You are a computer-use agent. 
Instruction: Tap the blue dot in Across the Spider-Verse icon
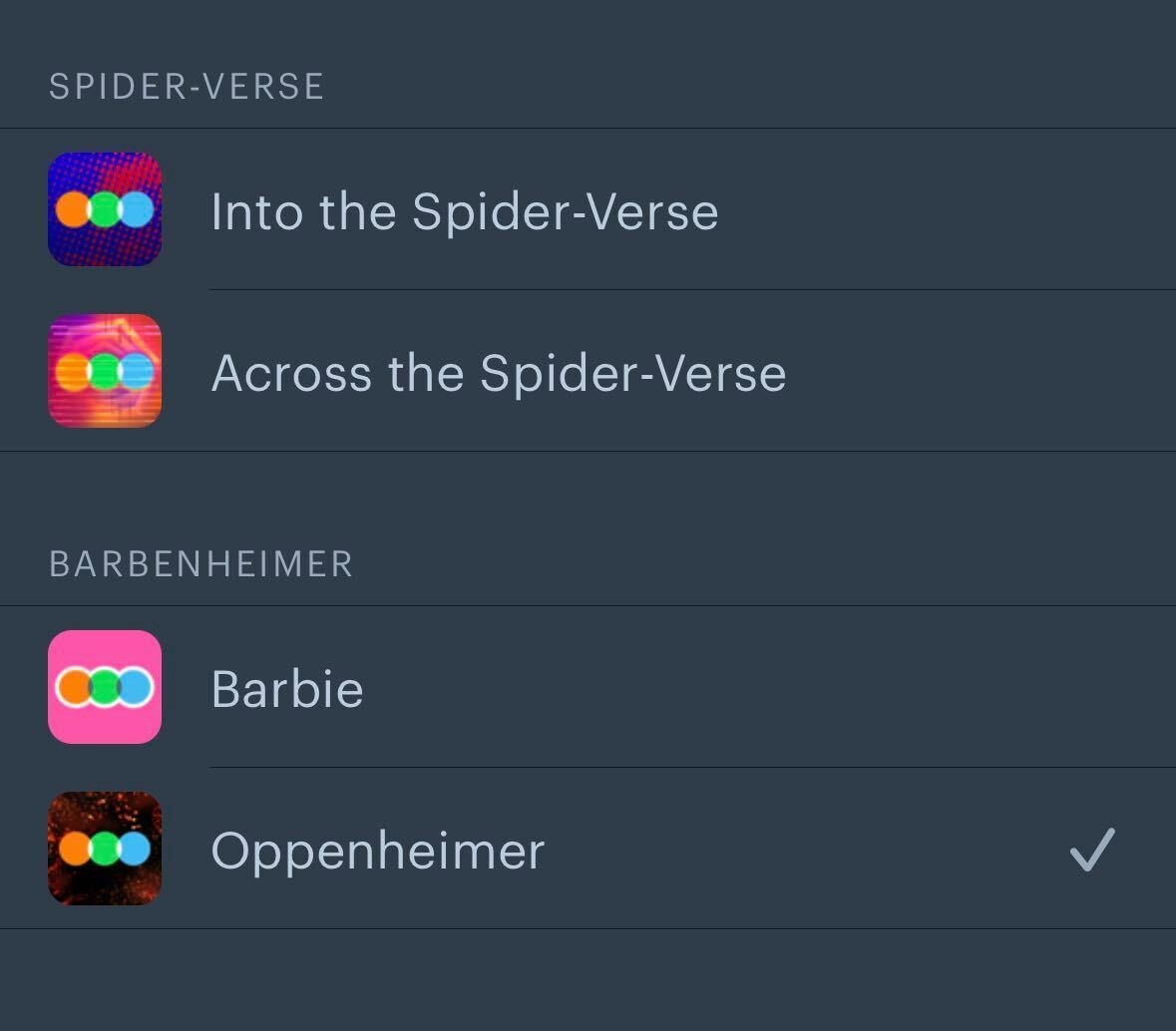tap(137, 371)
